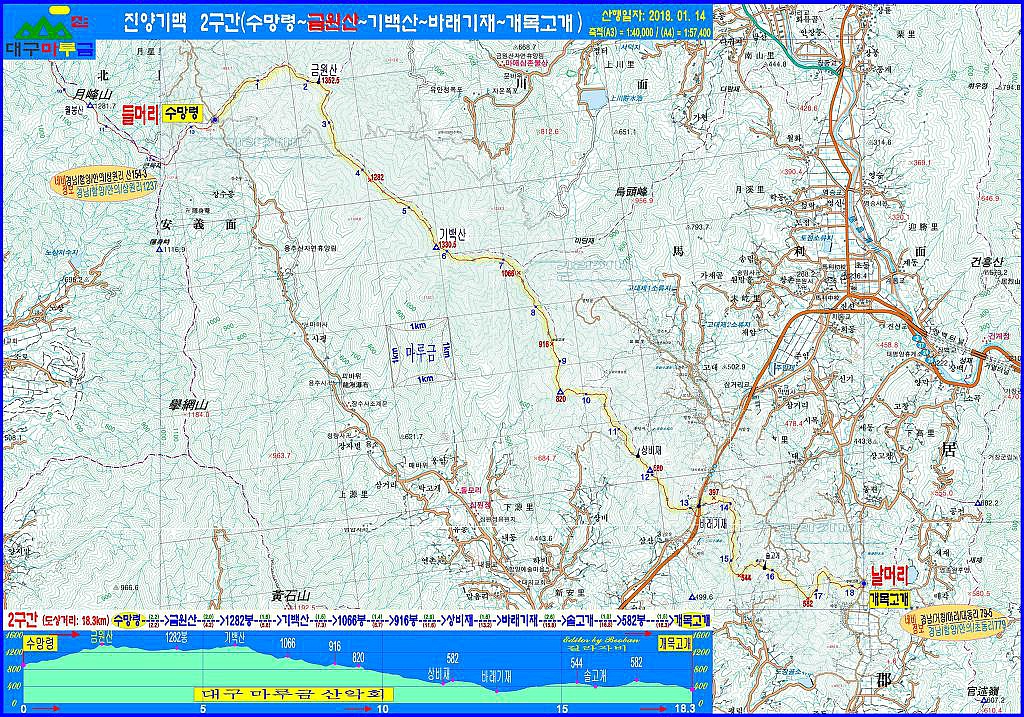Click the Editor by Beoban credit text
This screenshot has width=1024, height=717.
point(600,640)
